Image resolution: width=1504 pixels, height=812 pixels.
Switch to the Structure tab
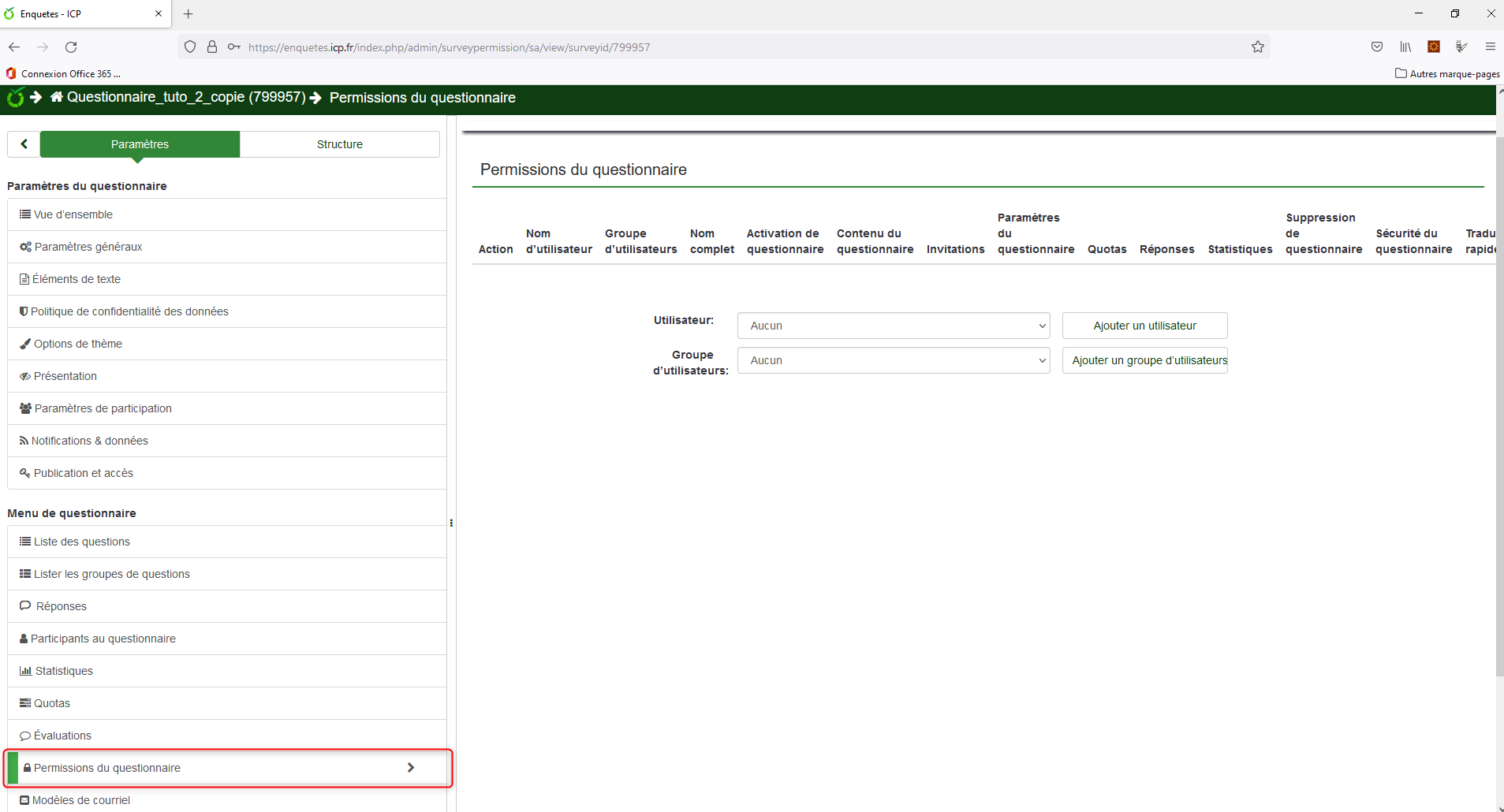click(x=339, y=144)
